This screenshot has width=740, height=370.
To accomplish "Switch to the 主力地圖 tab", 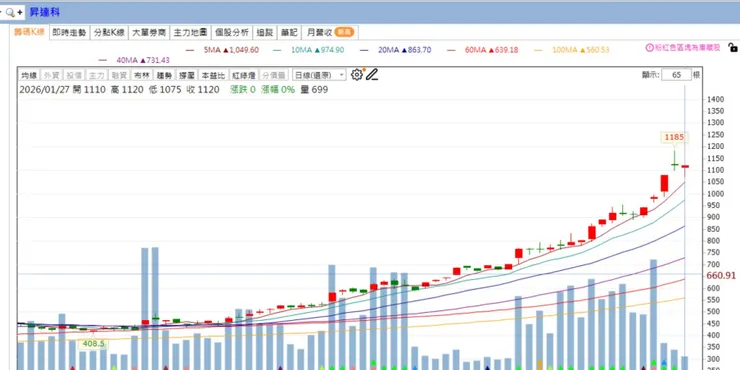I will [x=190, y=33].
